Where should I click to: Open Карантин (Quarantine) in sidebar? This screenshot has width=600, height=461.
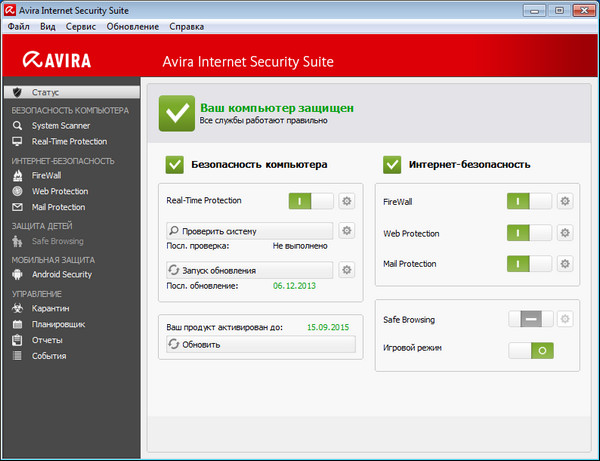[x=48, y=308]
